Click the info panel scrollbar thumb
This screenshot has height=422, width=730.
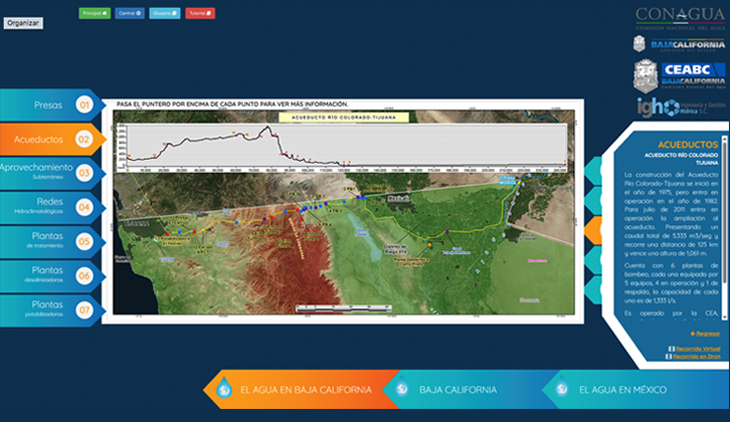pos(724,212)
